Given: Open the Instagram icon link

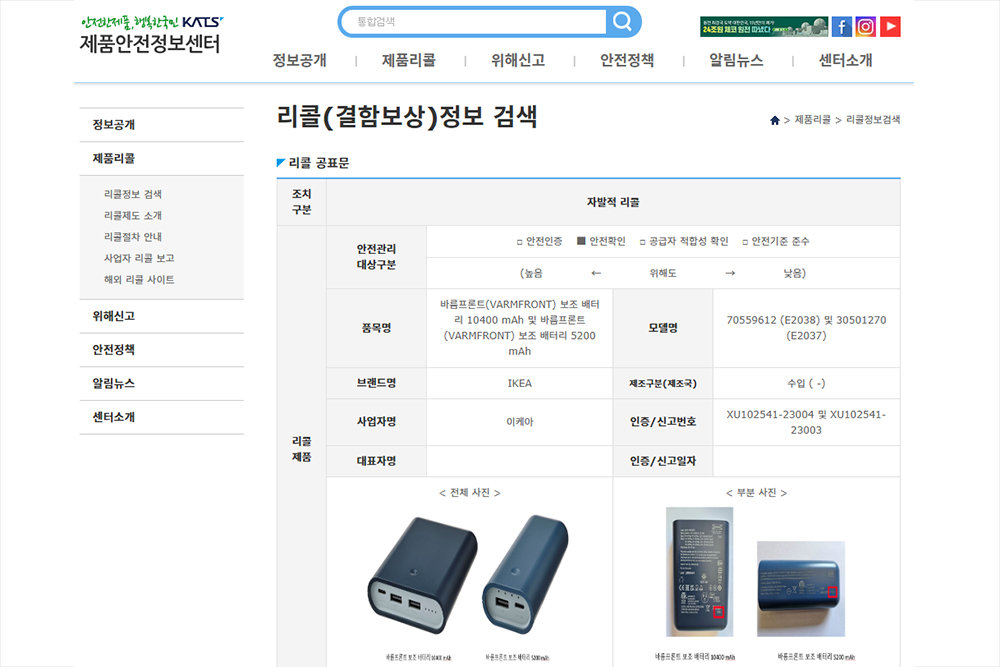Looking at the screenshot, I should pyautogui.click(x=866, y=27).
